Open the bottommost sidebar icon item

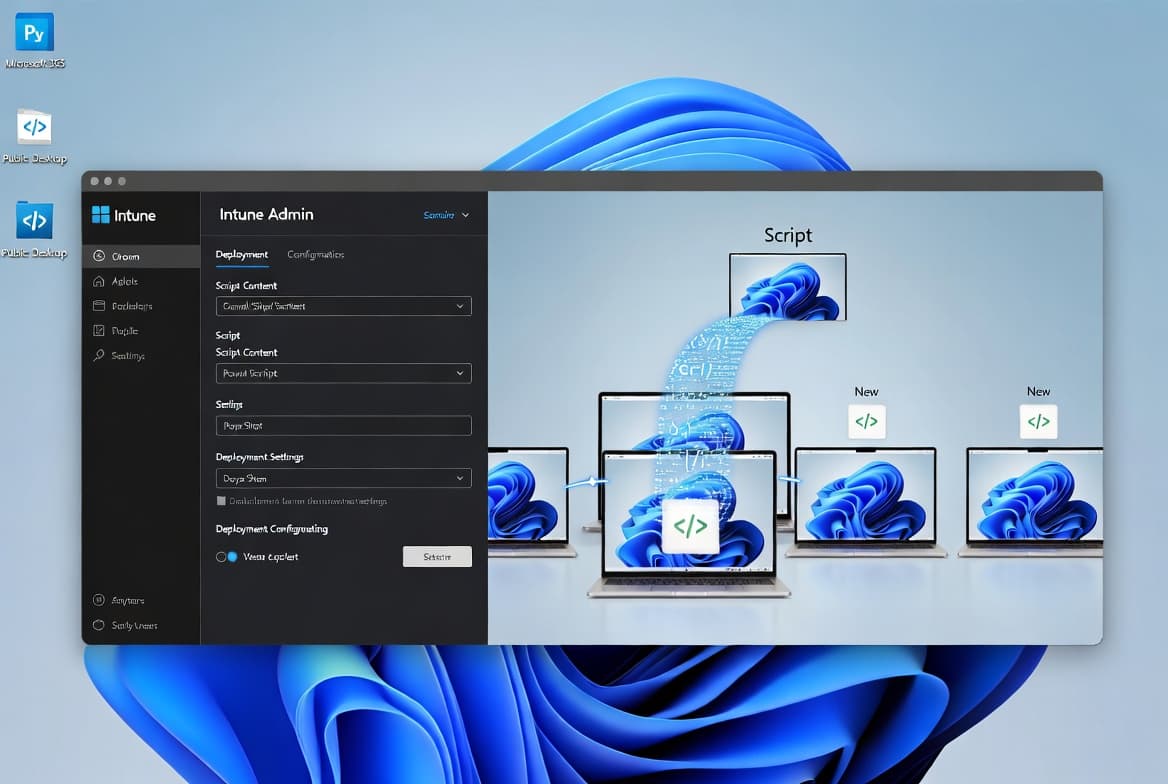click(x=98, y=625)
